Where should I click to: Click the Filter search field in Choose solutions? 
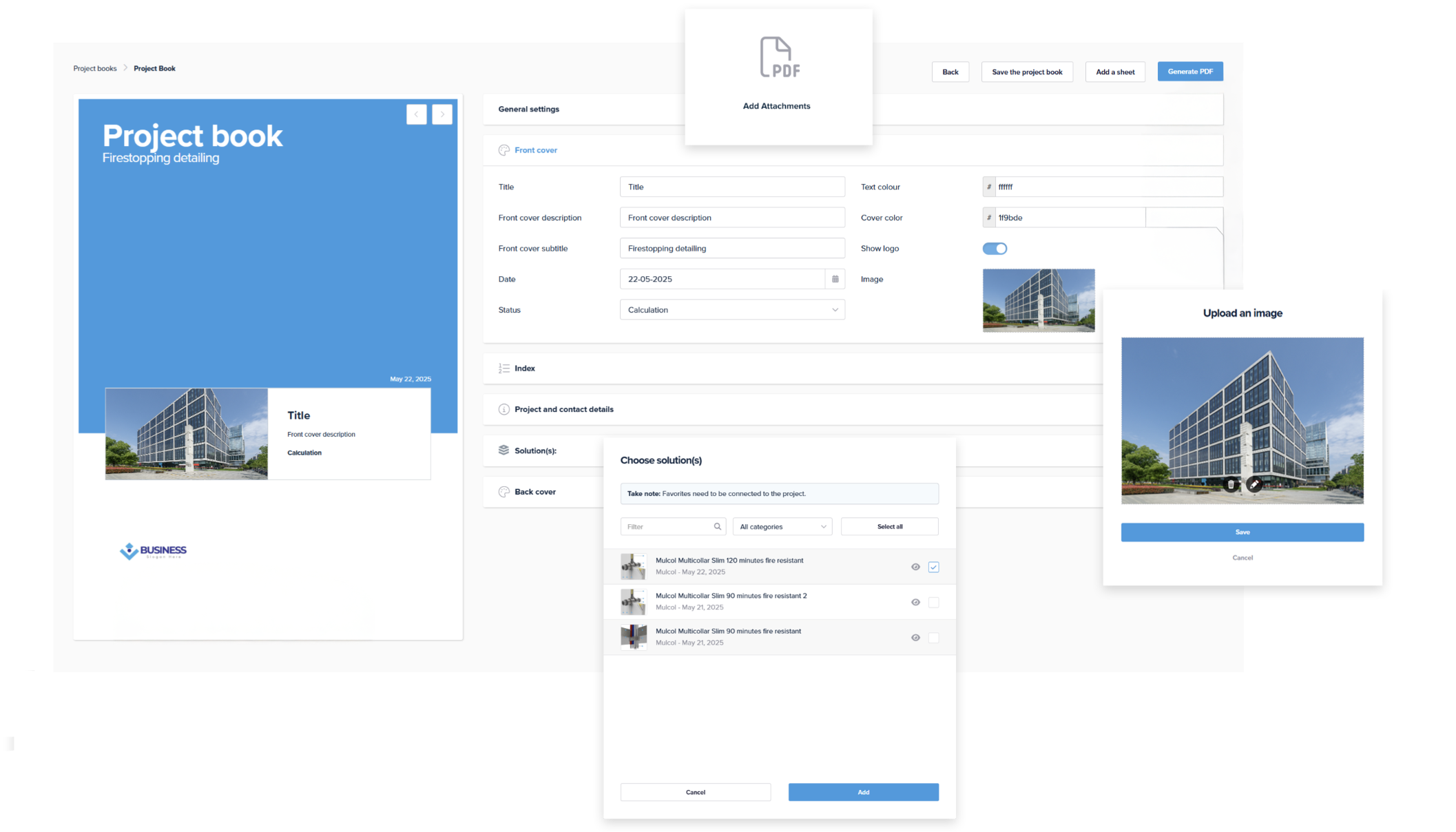pyautogui.click(x=673, y=526)
